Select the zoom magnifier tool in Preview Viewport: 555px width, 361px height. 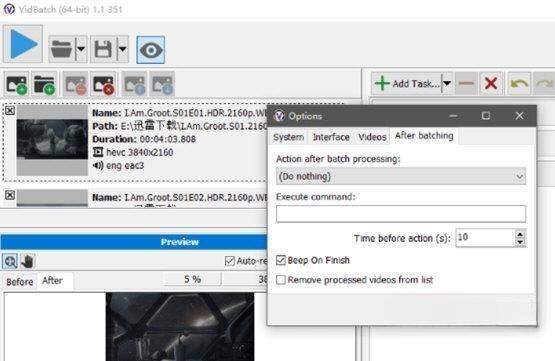(x=10, y=261)
